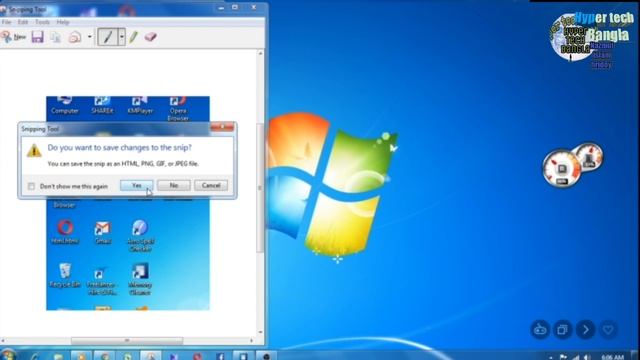Select the Eraser tool
The width and height of the screenshot is (640, 360).
(151, 37)
